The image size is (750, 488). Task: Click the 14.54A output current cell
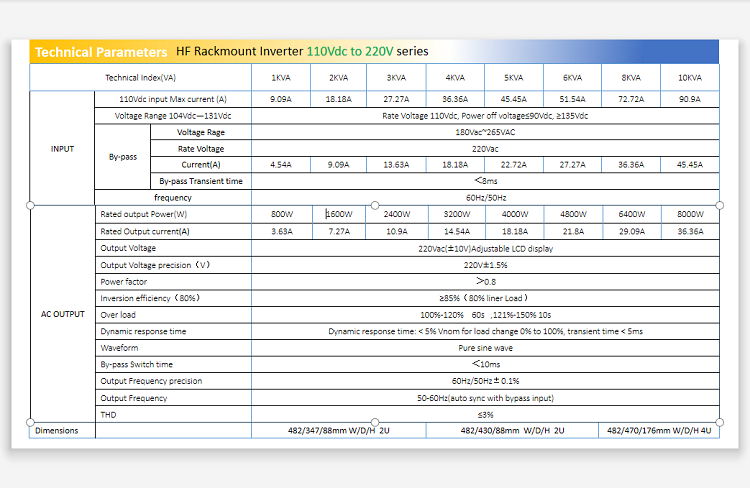[x=457, y=232]
